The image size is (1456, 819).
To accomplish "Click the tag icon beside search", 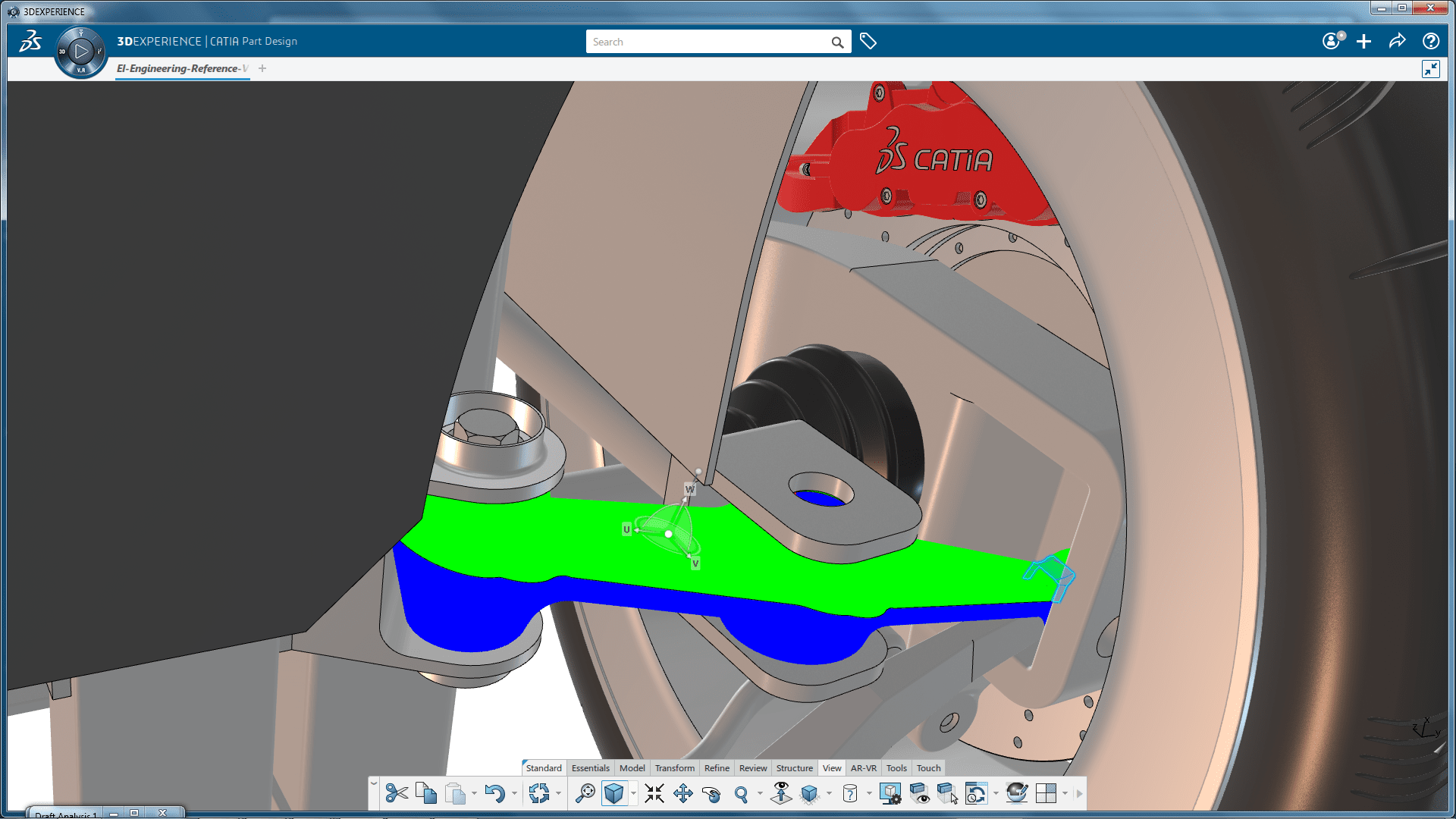I will click(868, 42).
